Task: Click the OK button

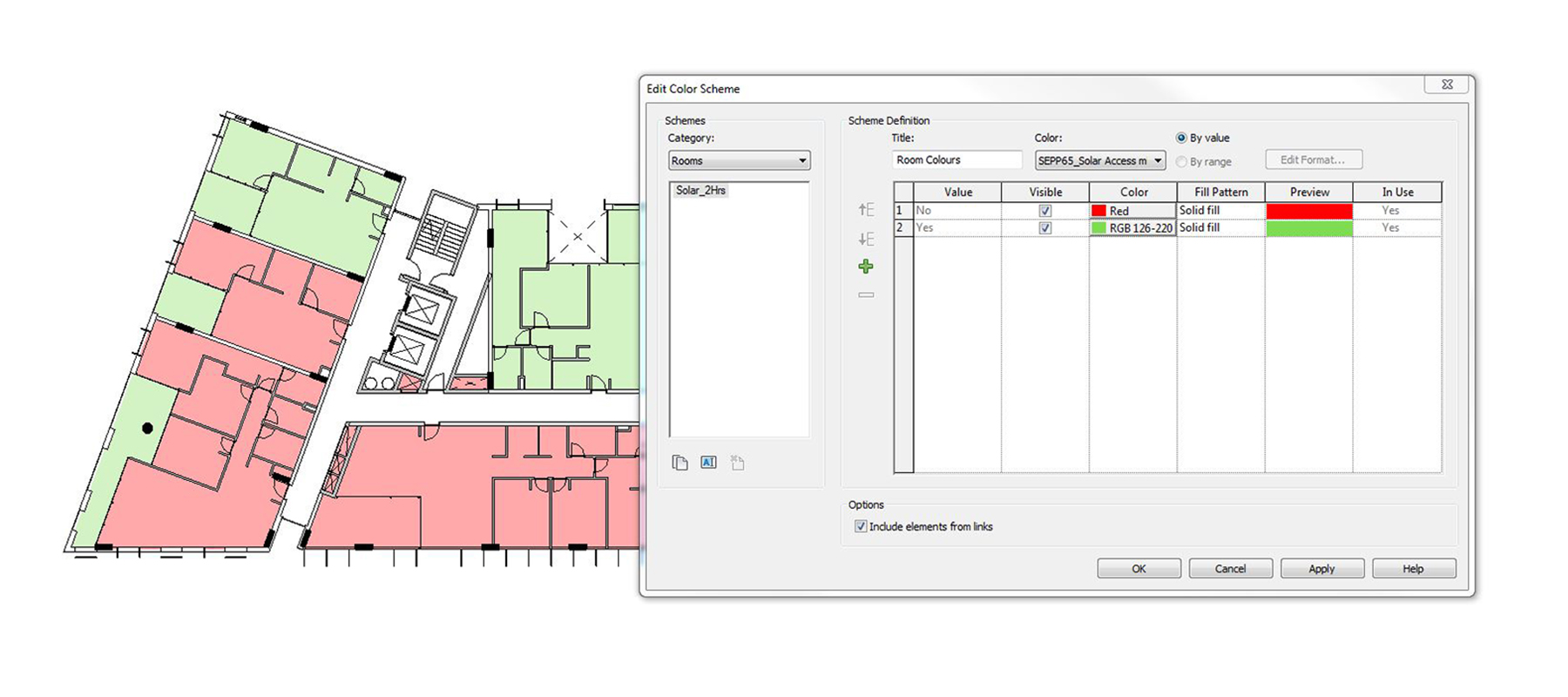Action: point(1139,569)
